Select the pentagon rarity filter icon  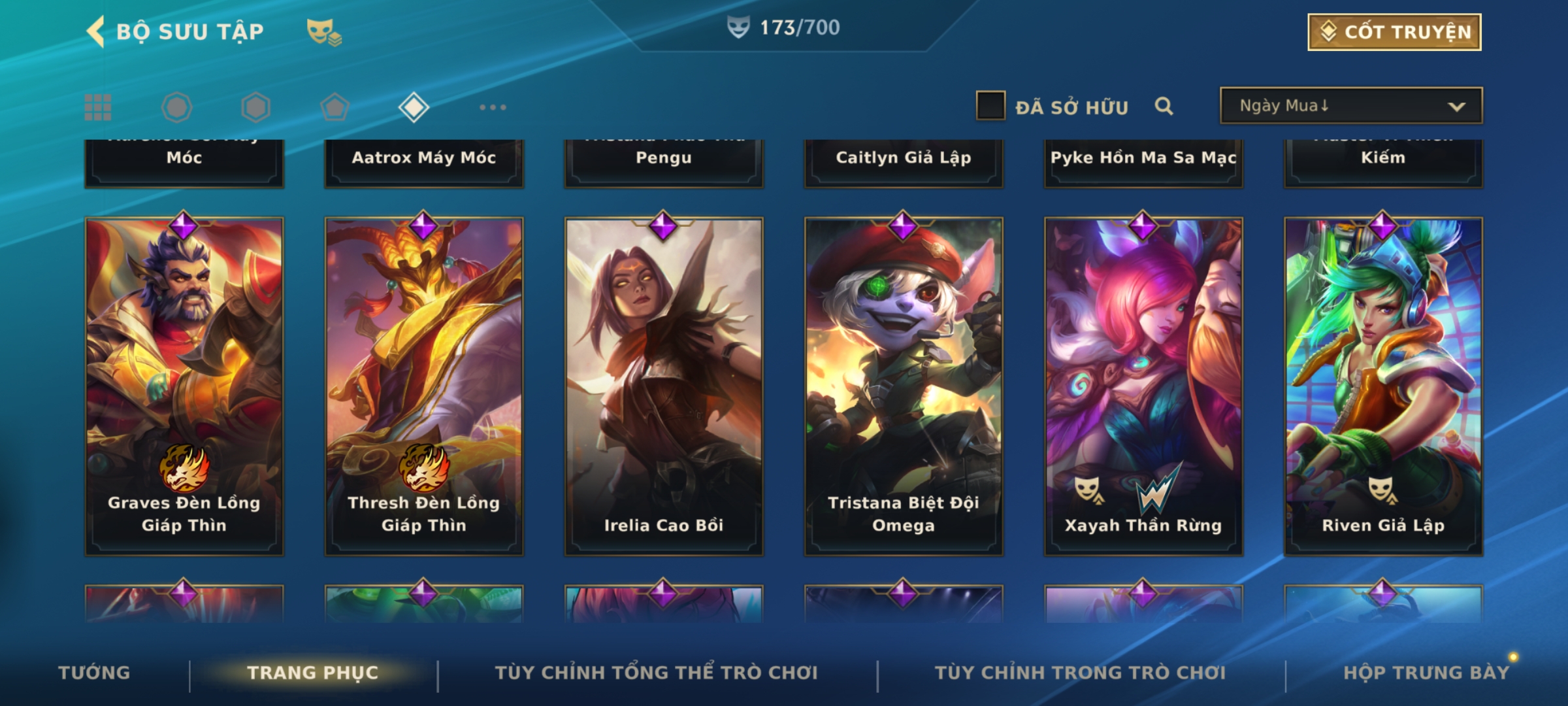pos(335,107)
